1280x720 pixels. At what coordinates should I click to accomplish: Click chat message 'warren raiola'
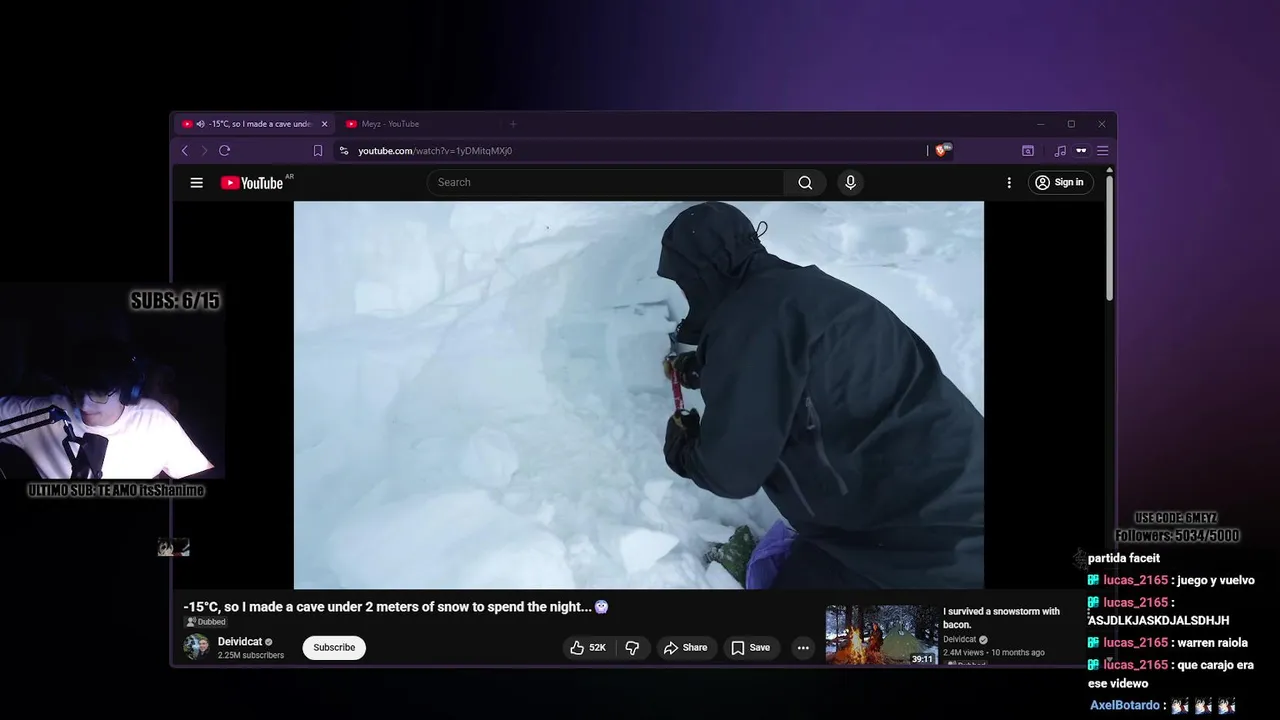point(1212,643)
